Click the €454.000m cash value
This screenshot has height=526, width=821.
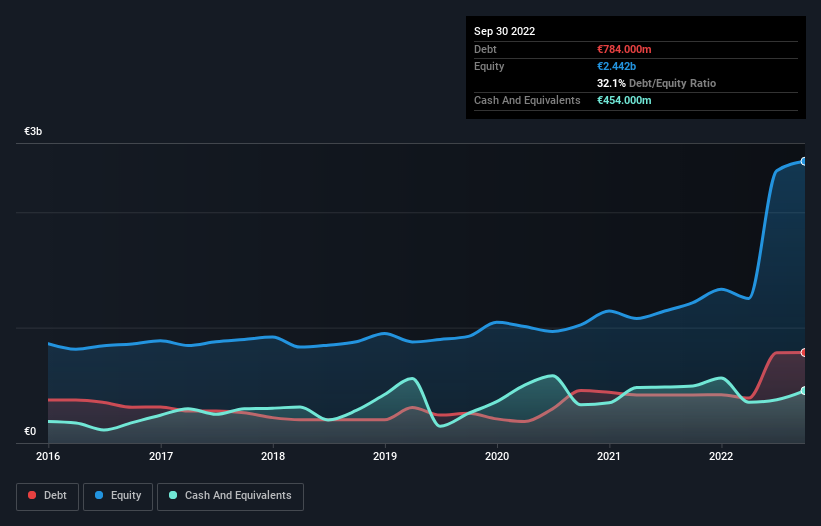pos(624,100)
